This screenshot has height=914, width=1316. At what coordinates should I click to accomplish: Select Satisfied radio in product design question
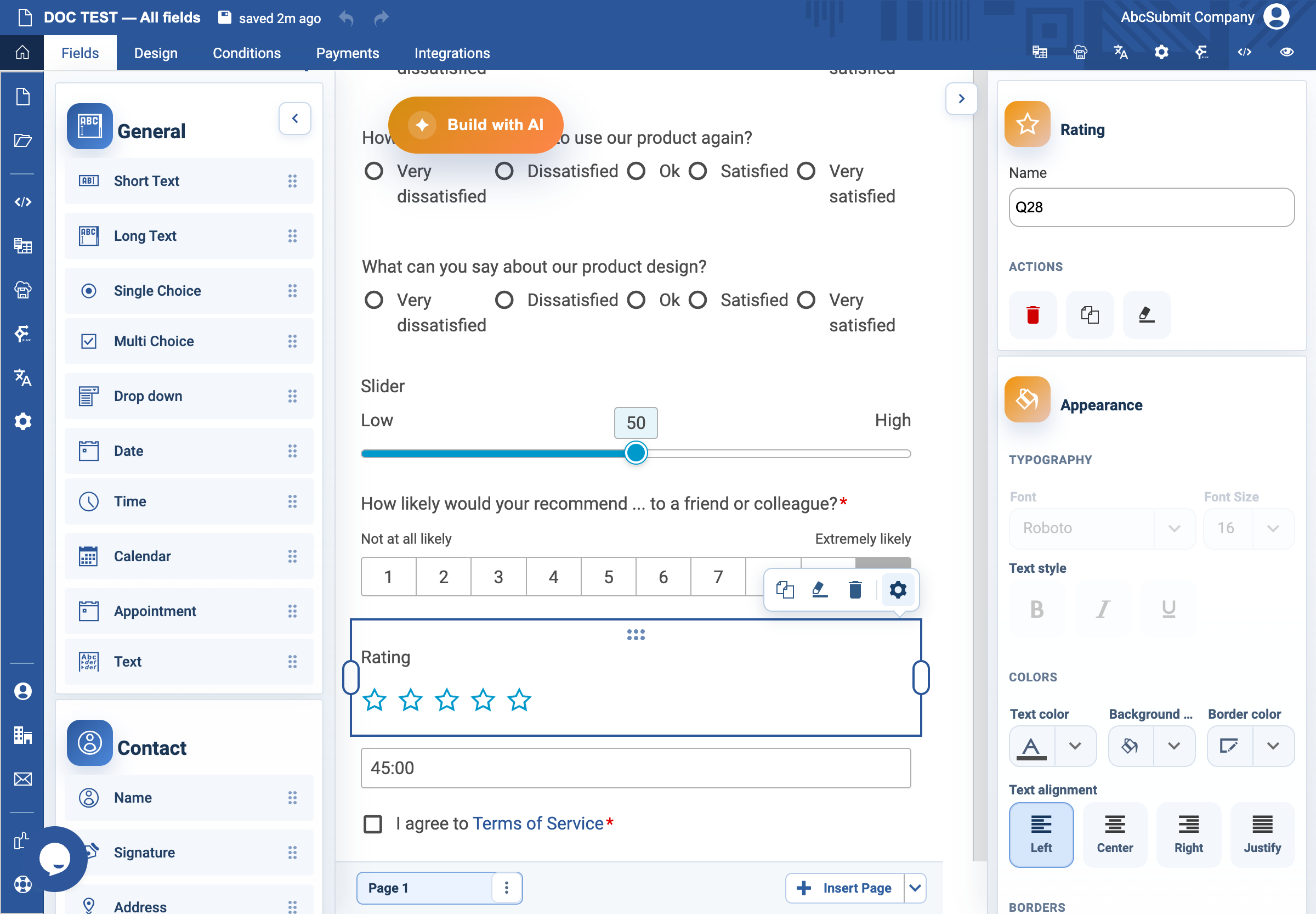(x=697, y=300)
